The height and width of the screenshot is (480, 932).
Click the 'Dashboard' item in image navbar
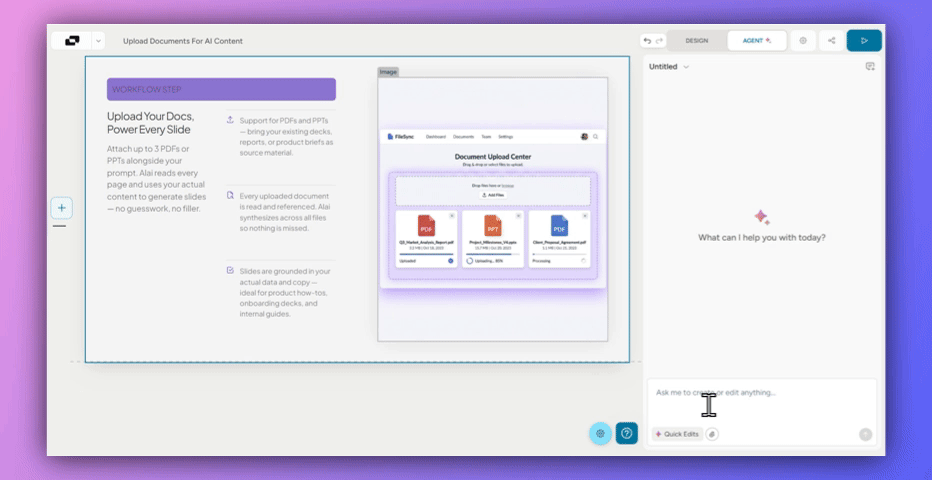[436, 137]
